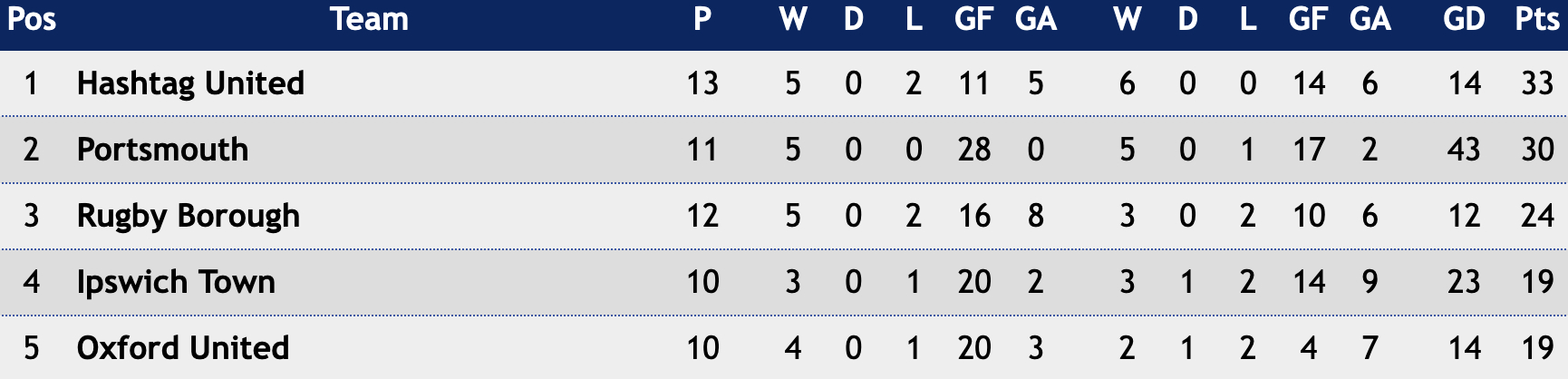Viewport: 1568px width, 379px height.
Task: Select Ipswich Town's goal difference 23
Action: point(1464,282)
